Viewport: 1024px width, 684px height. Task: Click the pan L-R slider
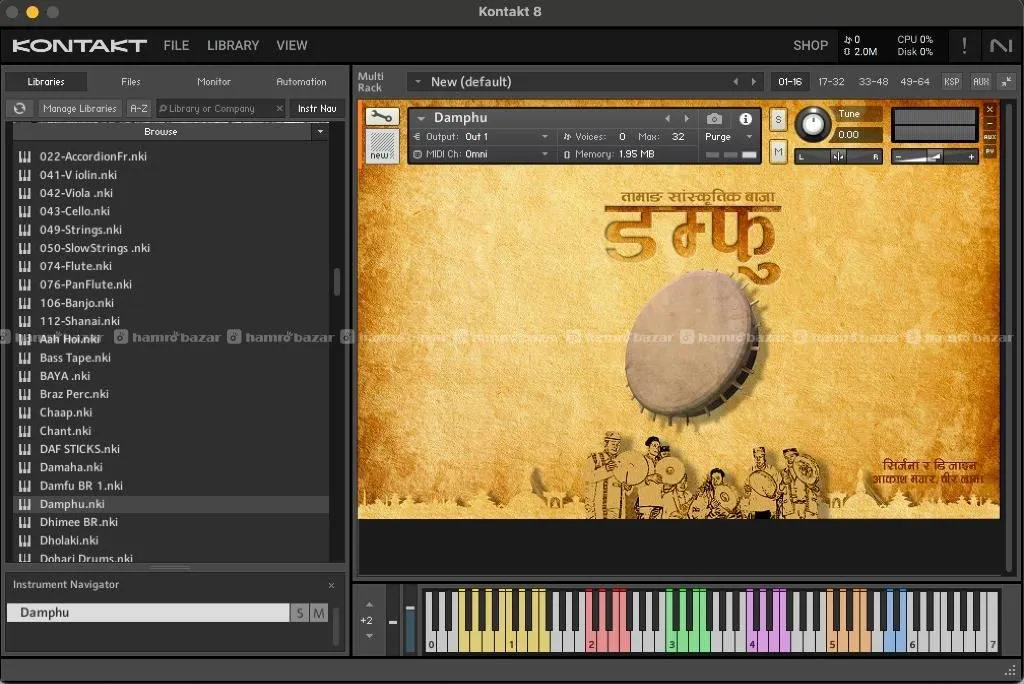tap(839, 157)
